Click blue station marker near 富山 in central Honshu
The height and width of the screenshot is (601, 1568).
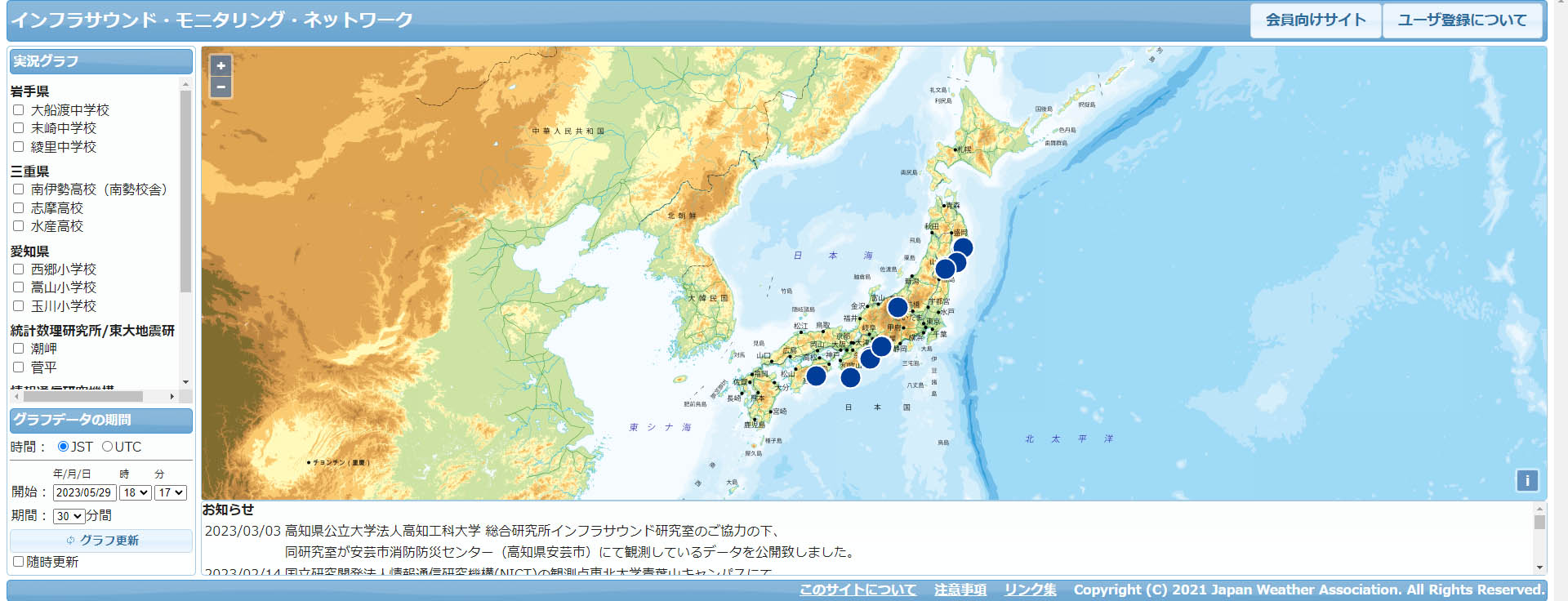point(898,307)
